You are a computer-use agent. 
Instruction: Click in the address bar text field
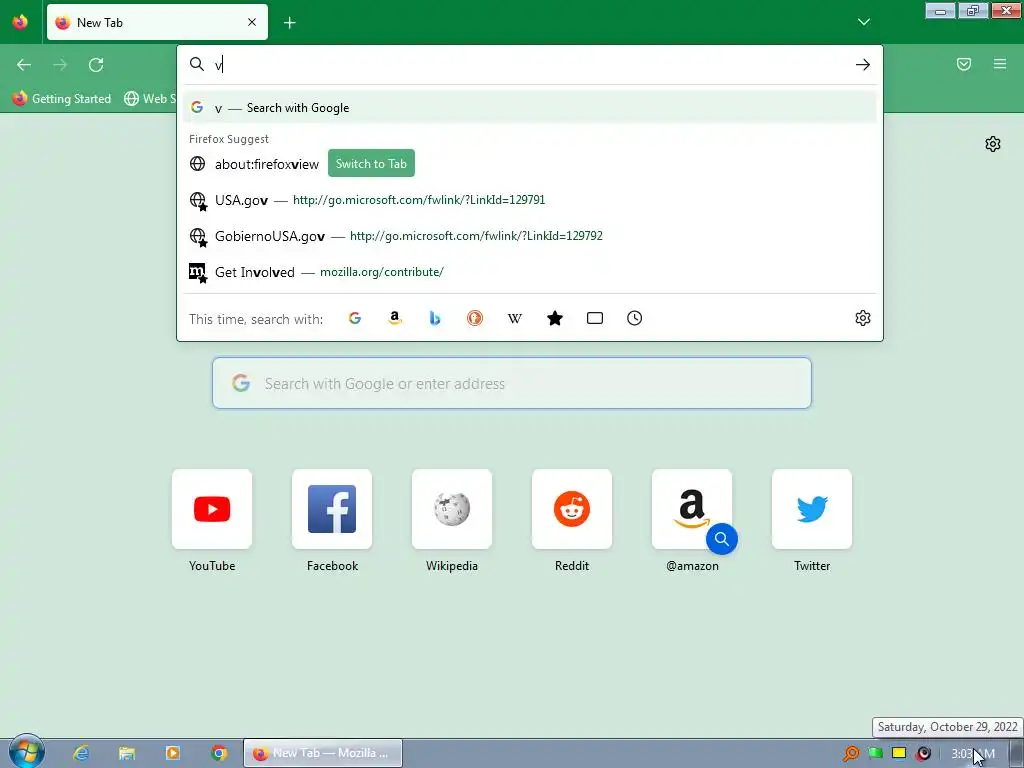tap(529, 64)
